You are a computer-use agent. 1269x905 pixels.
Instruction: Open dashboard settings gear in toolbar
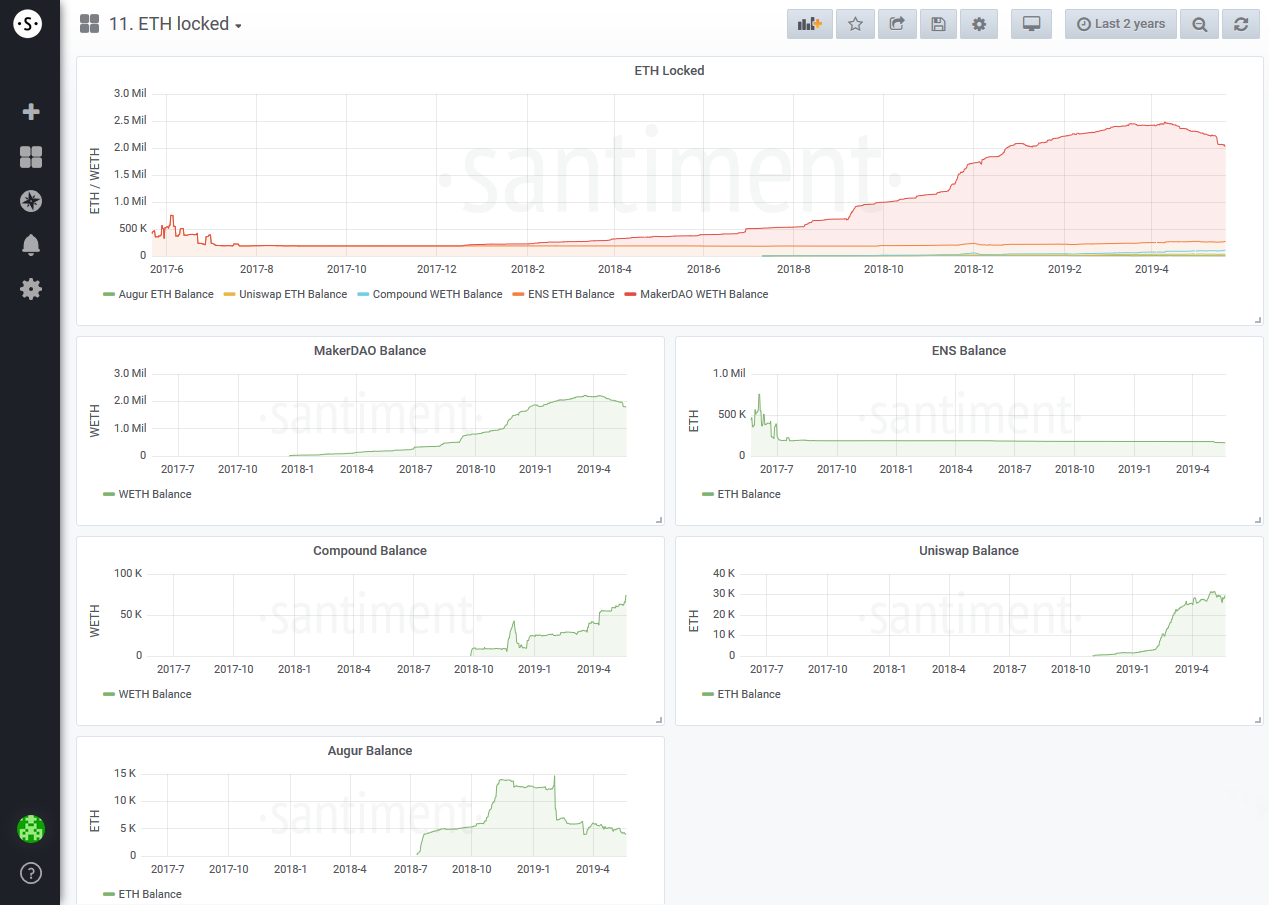[979, 24]
